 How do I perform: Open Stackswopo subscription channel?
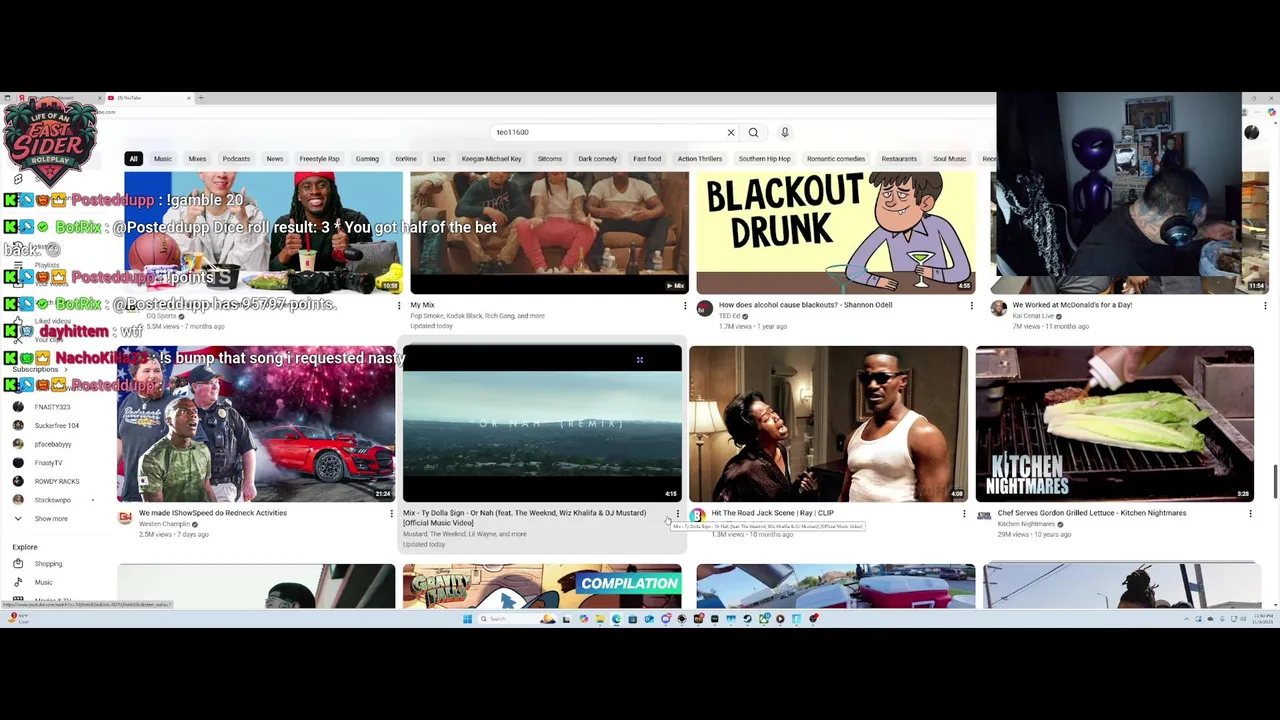(x=52, y=500)
